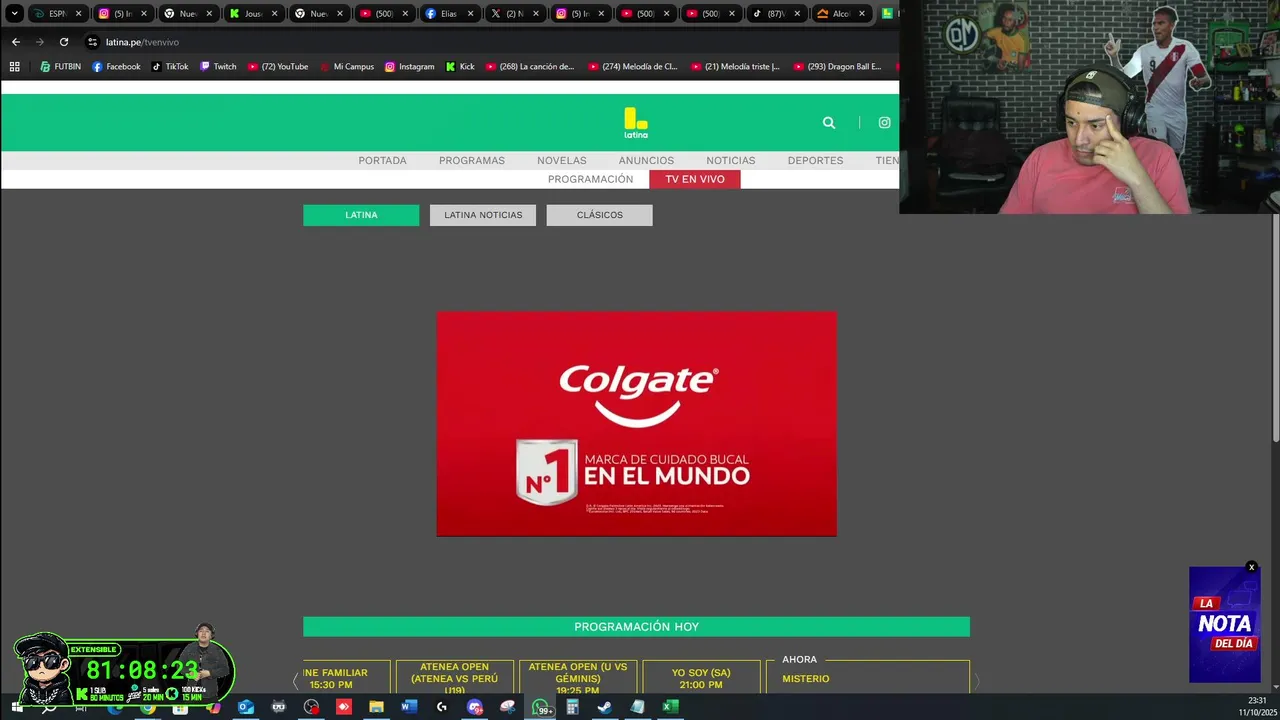Image resolution: width=1280 pixels, height=720 pixels.
Task: Open the FUTBIN bookmark
Action: click(x=60, y=67)
